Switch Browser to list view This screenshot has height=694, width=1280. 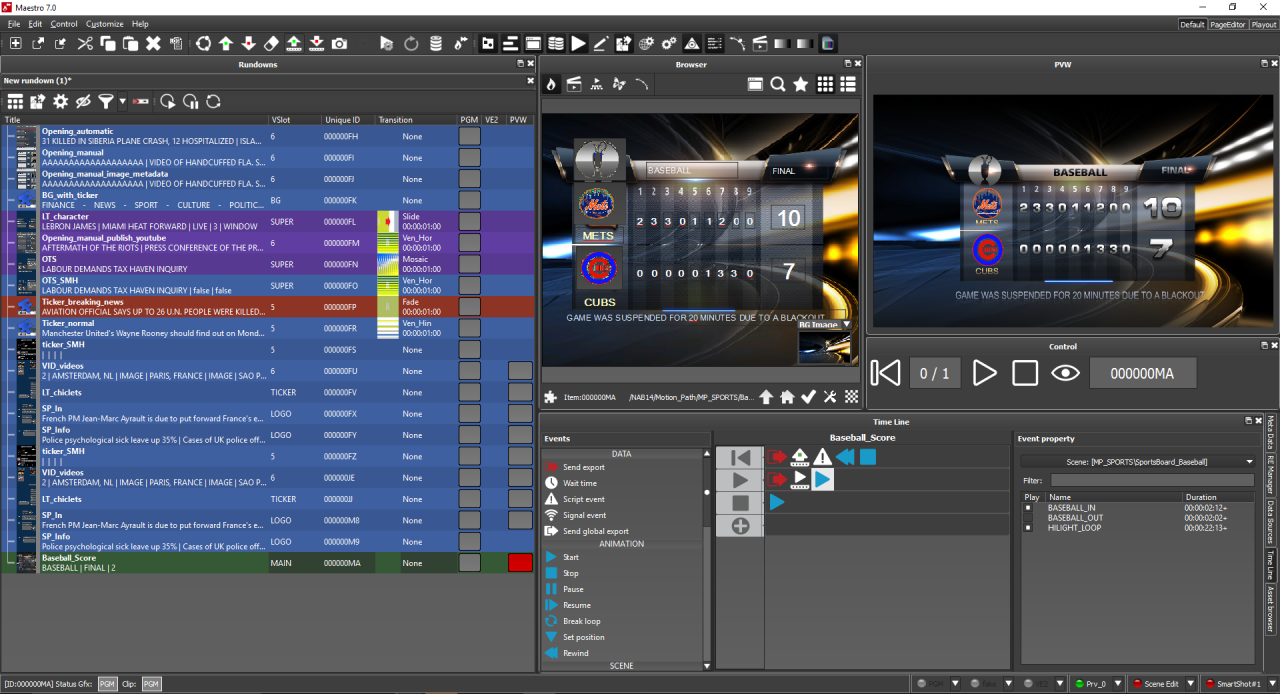(848, 84)
